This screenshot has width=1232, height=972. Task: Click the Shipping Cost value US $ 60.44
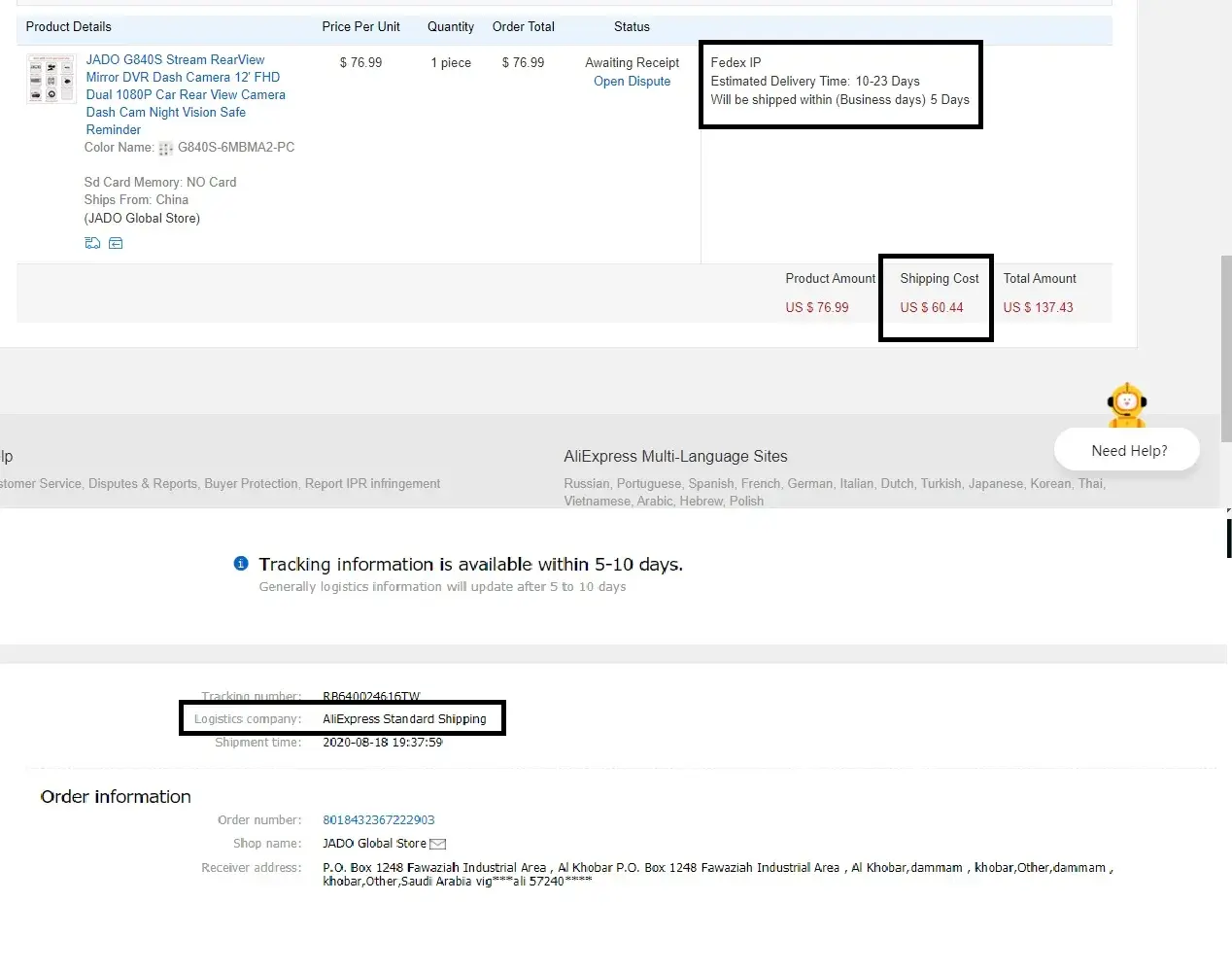(932, 307)
